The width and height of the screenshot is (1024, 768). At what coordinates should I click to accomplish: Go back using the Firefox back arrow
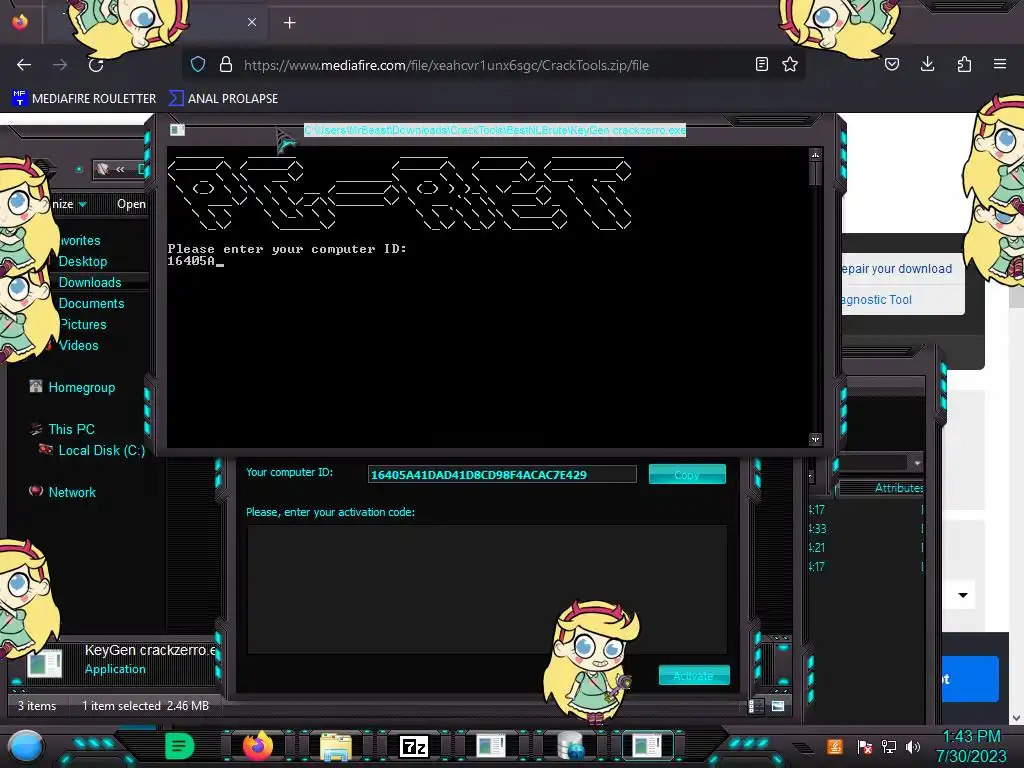[24, 65]
